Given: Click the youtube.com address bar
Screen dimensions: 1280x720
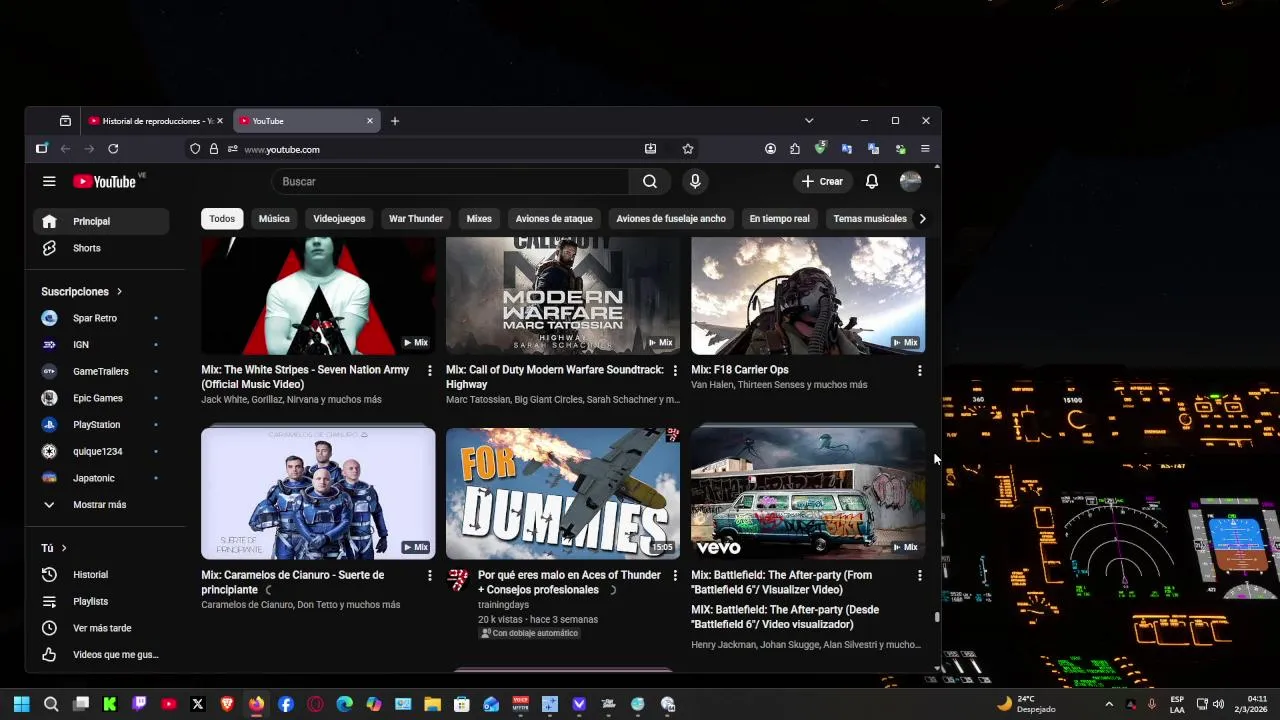Looking at the screenshot, I should pyautogui.click(x=440, y=149).
